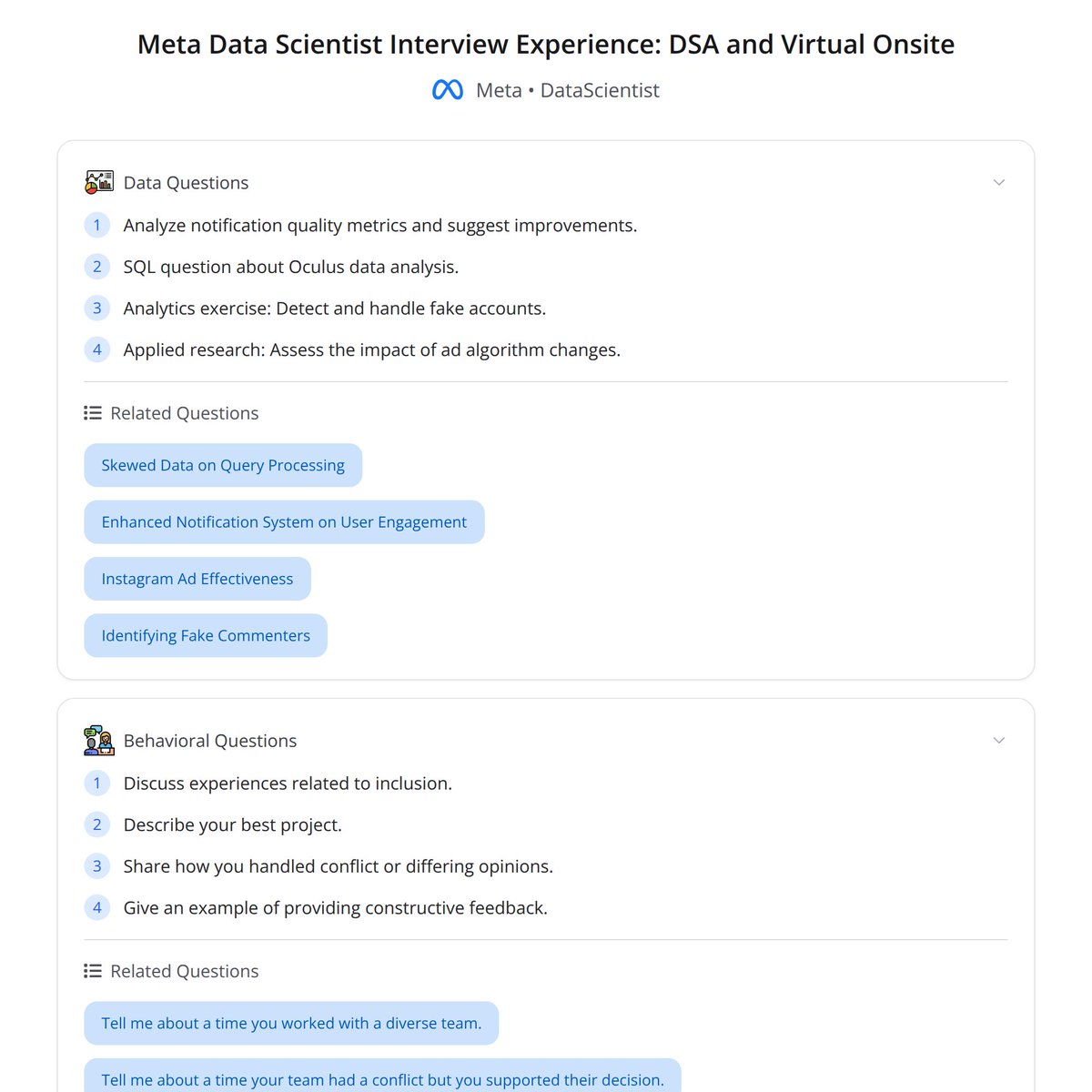Click number 3 badge beside fake accounts question
Screen dimensions: 1092x1092
coord(97,308)
